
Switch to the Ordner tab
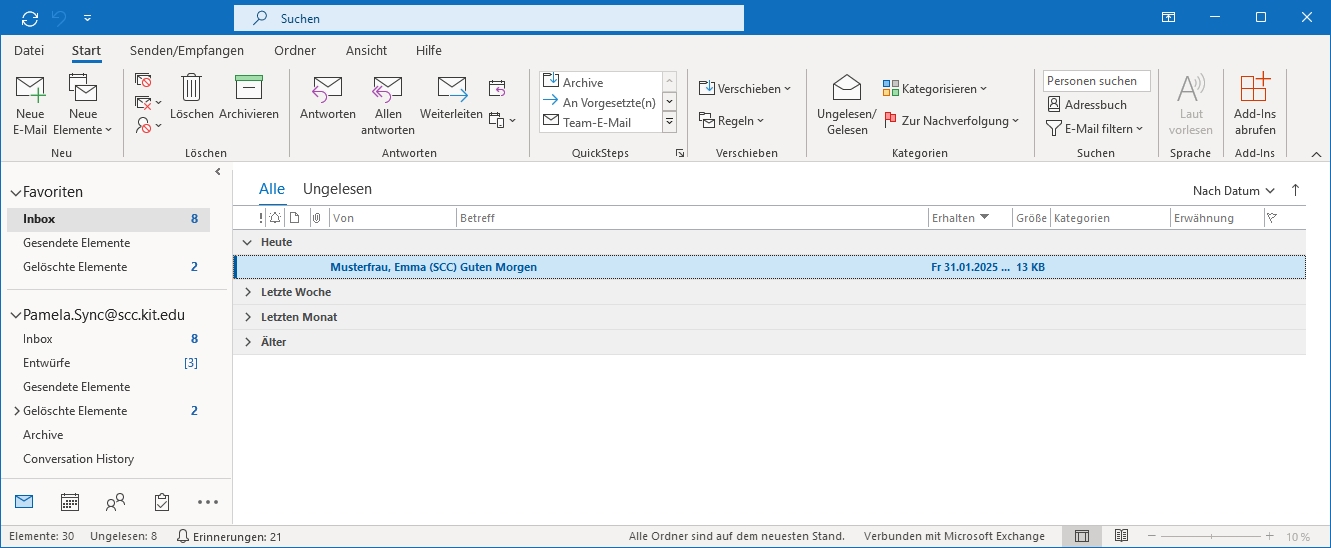pos(295,50)
